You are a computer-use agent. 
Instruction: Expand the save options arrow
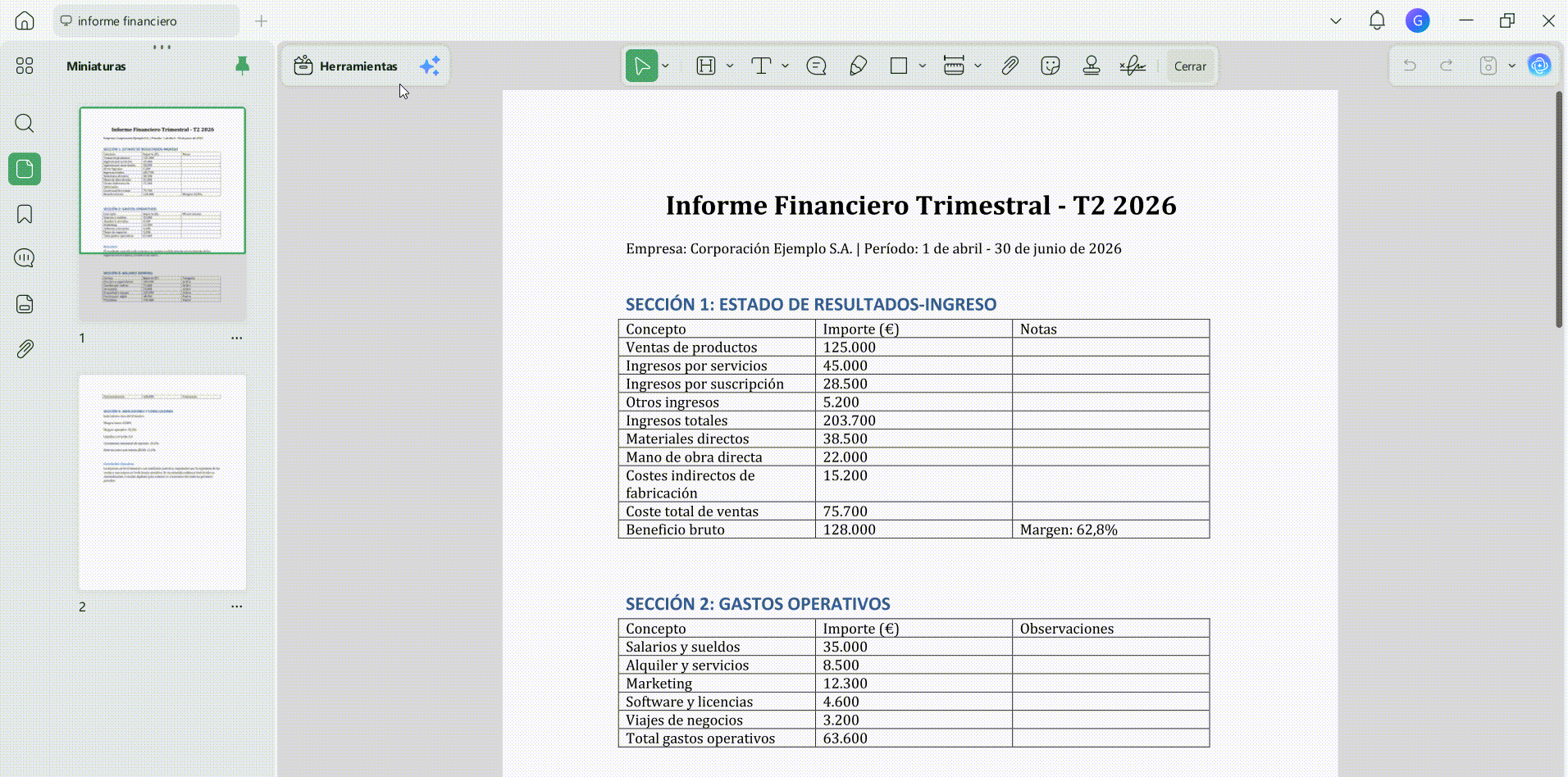click(1512, 66)
